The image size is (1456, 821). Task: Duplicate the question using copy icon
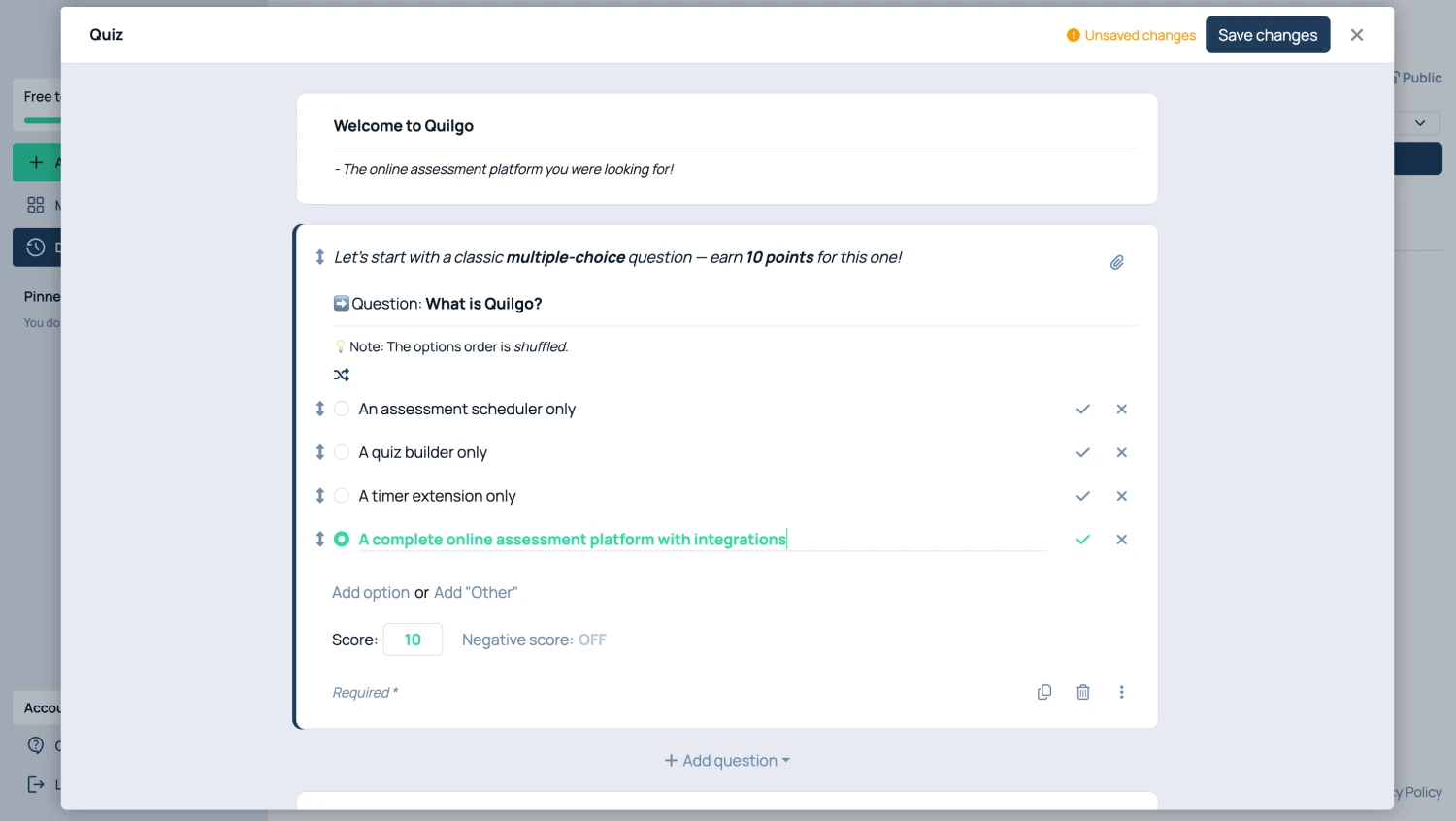click(x=1044, y=692)
